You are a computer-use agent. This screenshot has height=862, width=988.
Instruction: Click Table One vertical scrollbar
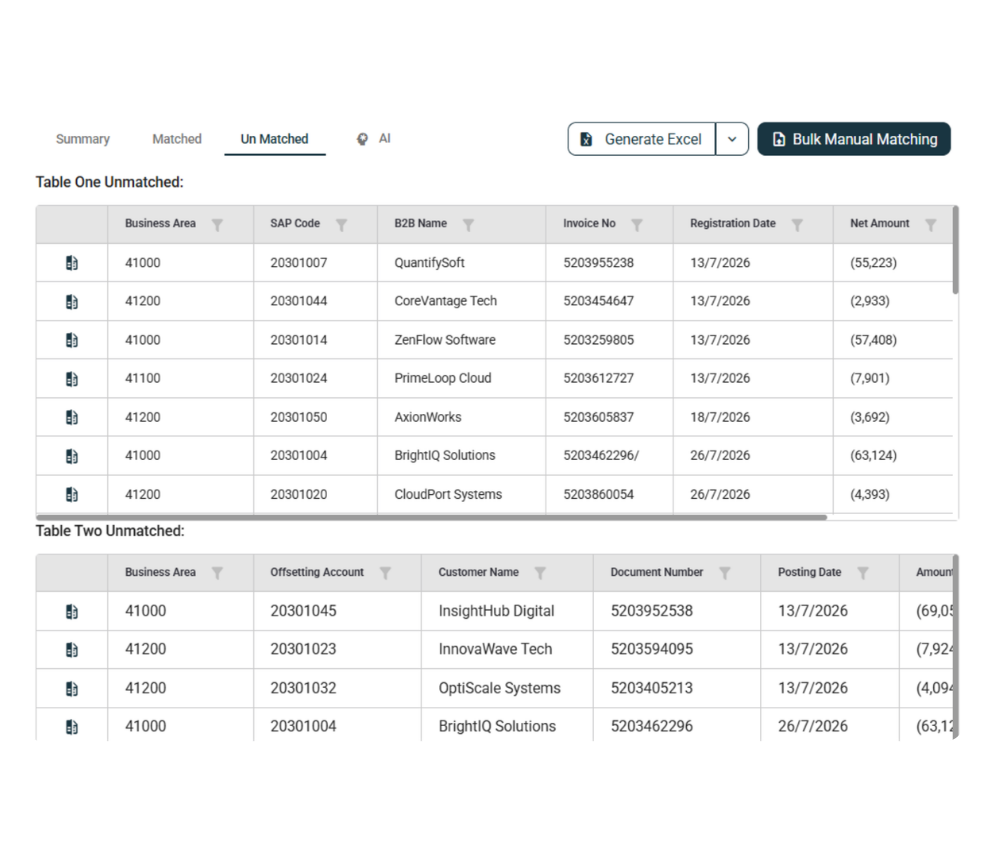pos(956,250)
